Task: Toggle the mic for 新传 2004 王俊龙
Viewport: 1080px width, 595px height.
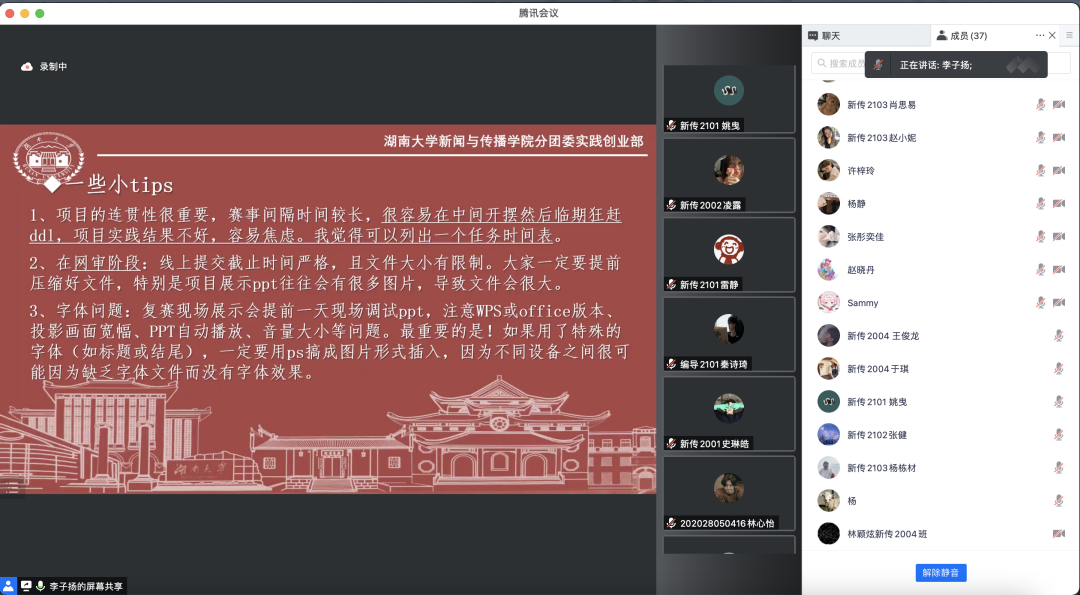Action: pos(1059,336)
